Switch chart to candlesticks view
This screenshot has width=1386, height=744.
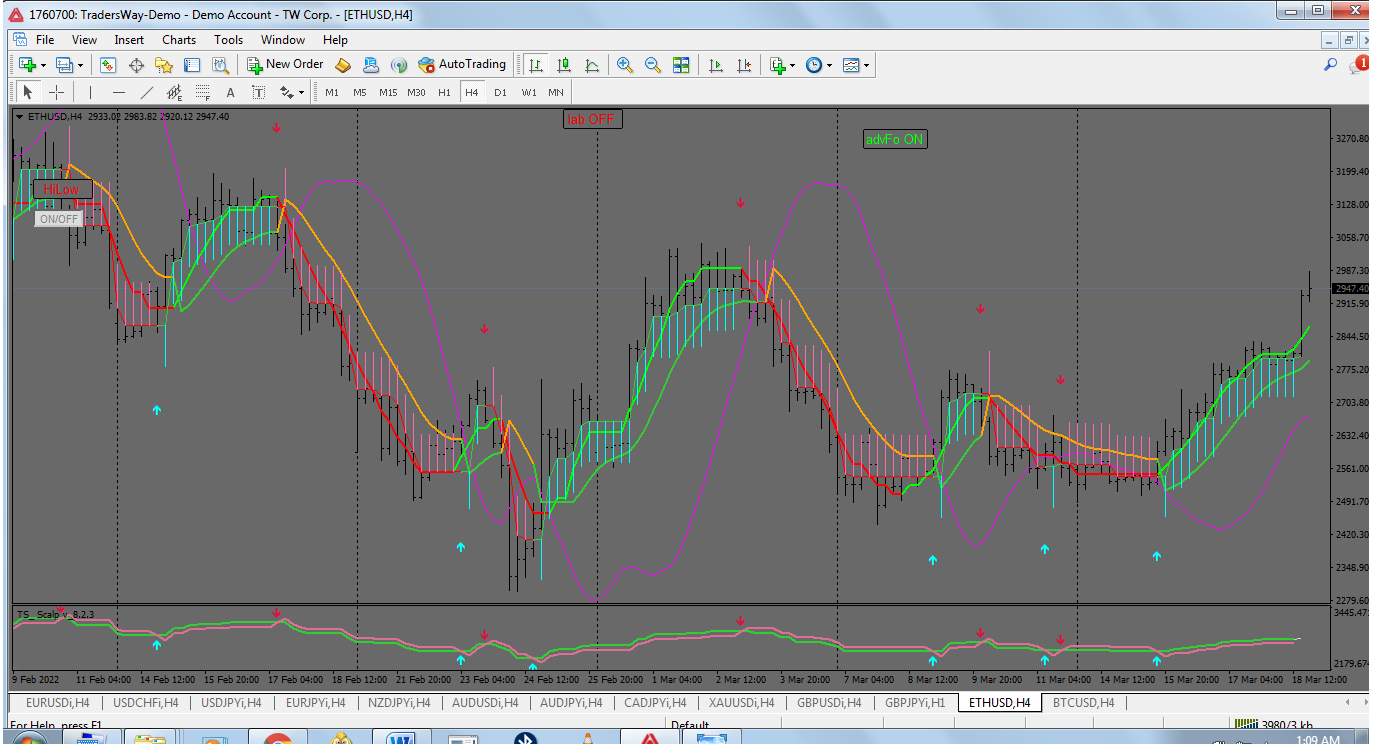point(564,65)
